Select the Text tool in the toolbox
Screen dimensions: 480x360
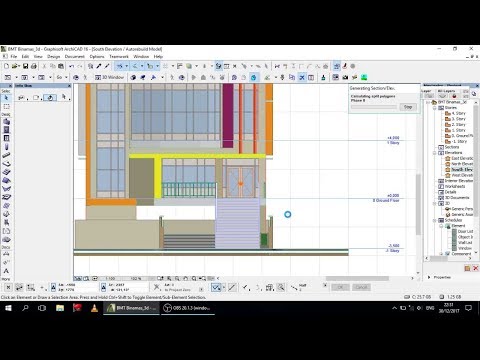tap(6, 271)
